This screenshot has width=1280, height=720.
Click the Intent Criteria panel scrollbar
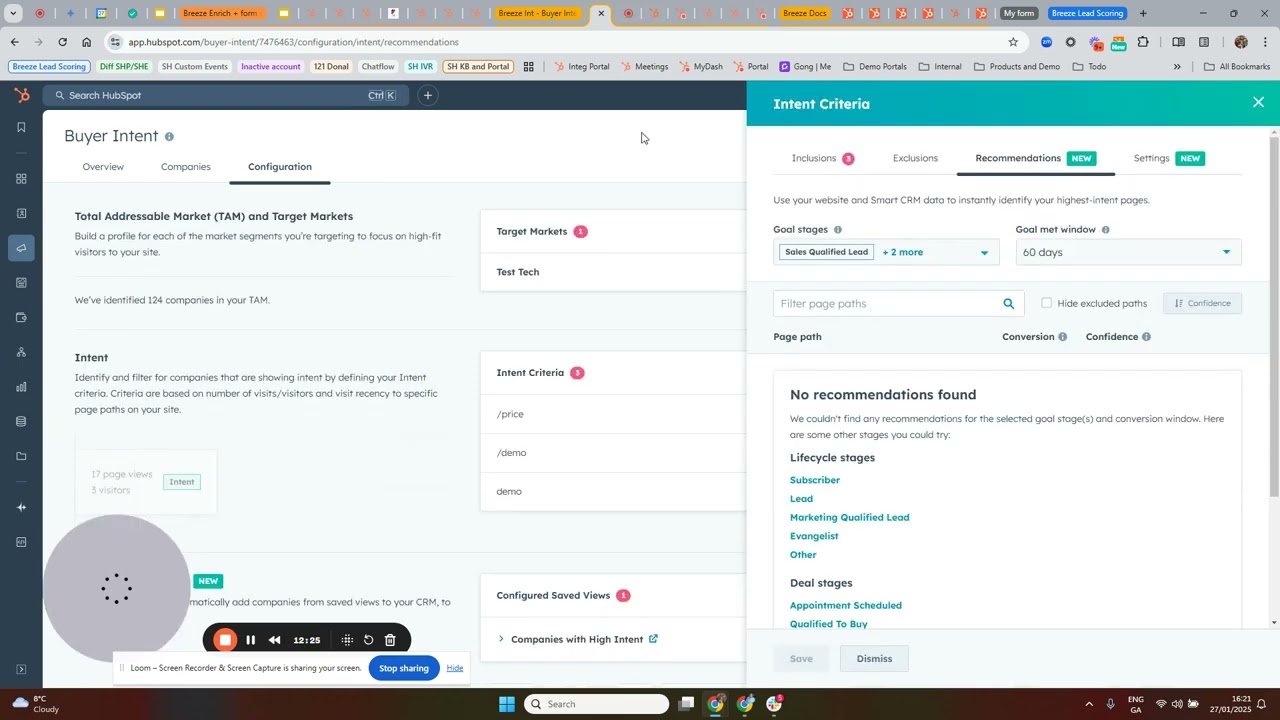coord(1274,315)
